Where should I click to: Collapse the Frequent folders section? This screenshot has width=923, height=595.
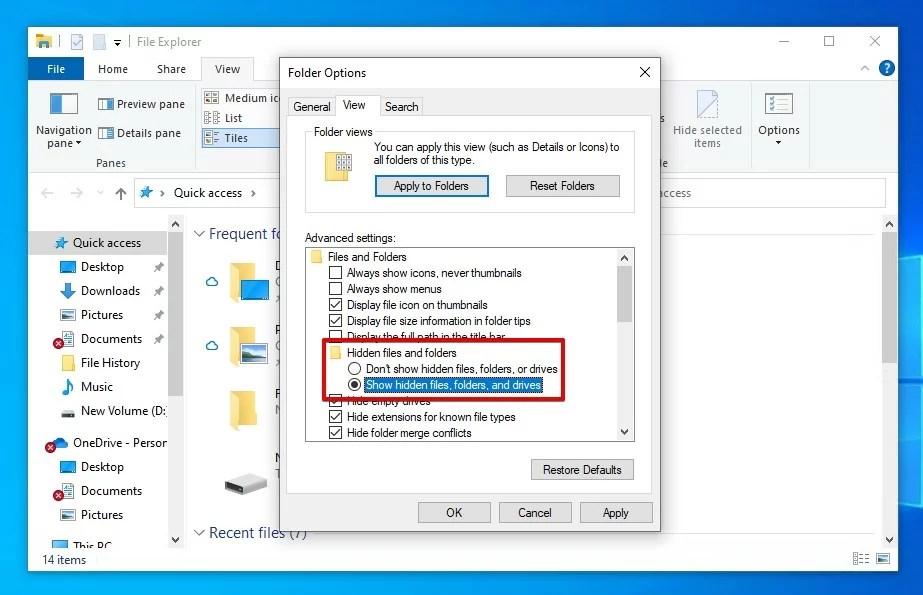199,233
